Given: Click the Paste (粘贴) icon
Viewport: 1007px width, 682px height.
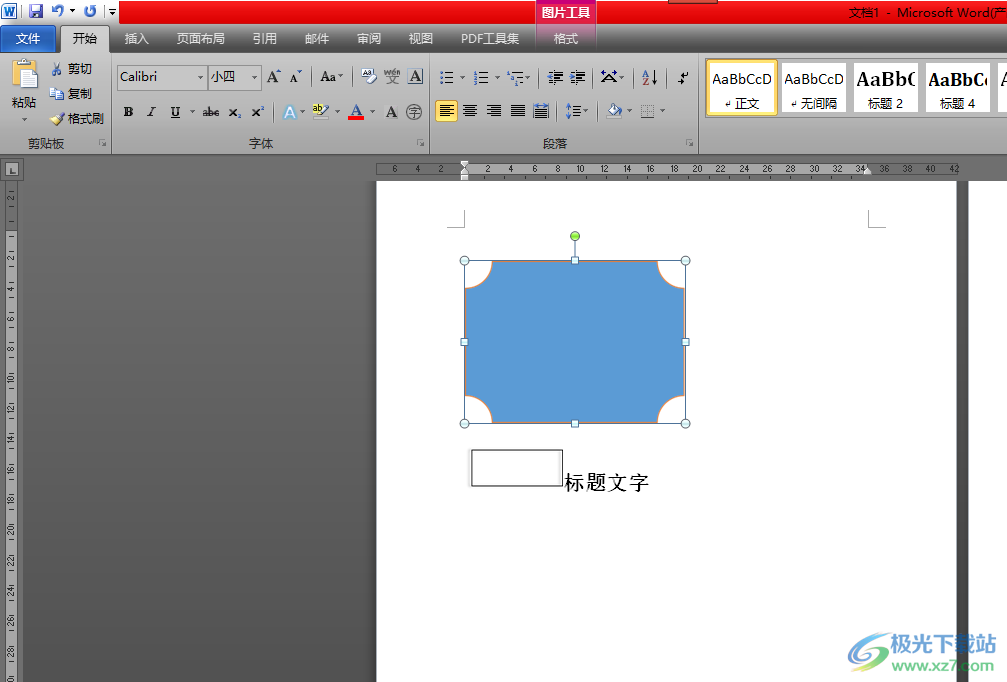Looking at the screenshot, I should (24, 76).
